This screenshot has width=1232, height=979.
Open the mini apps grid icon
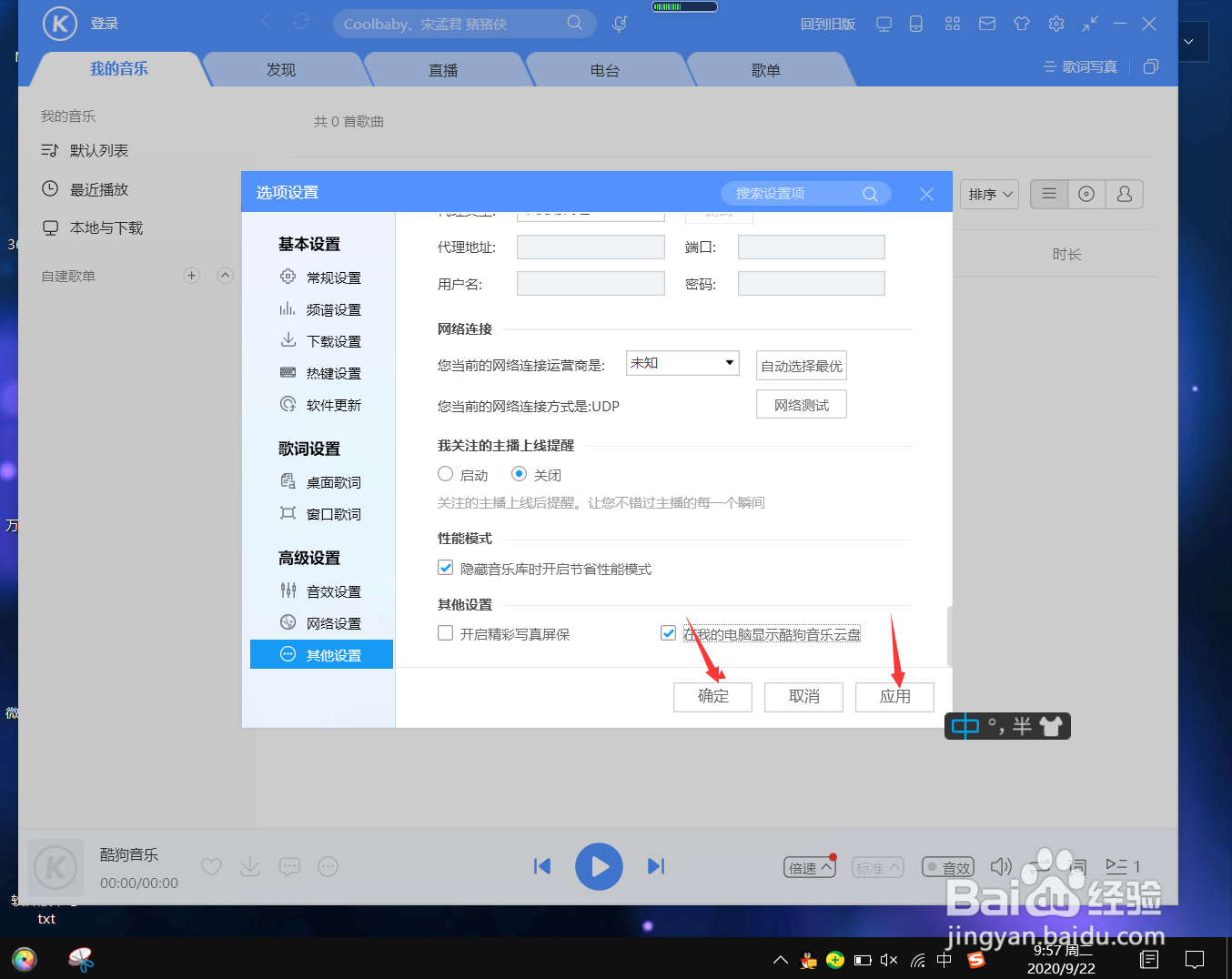pyautogui.click(x=952, y=24)
